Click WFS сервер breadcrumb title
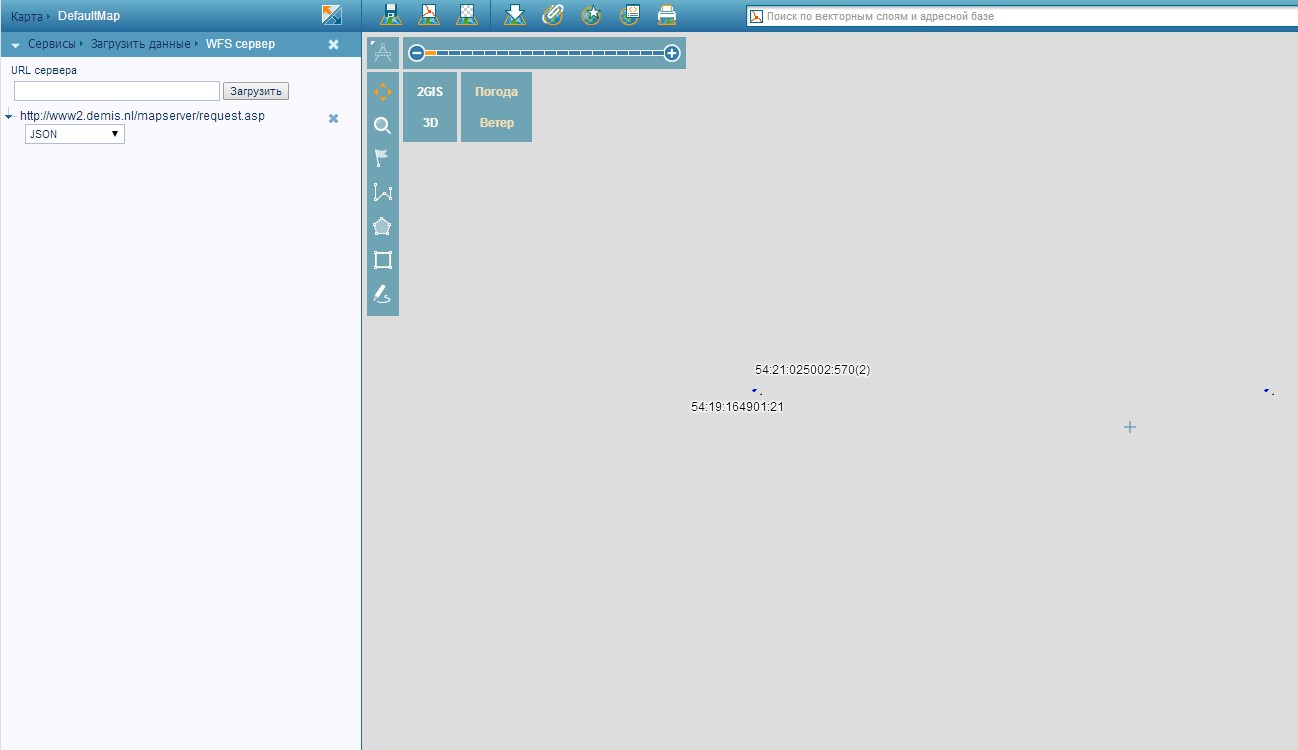This screenshot has width=1298, height=750. (240, 44)
